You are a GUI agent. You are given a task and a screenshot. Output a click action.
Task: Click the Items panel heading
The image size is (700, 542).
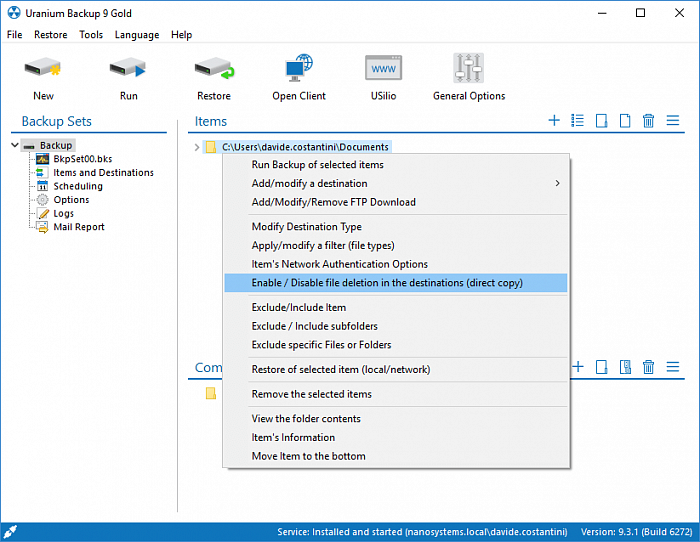pyautogui.click(x=210, y=121)
